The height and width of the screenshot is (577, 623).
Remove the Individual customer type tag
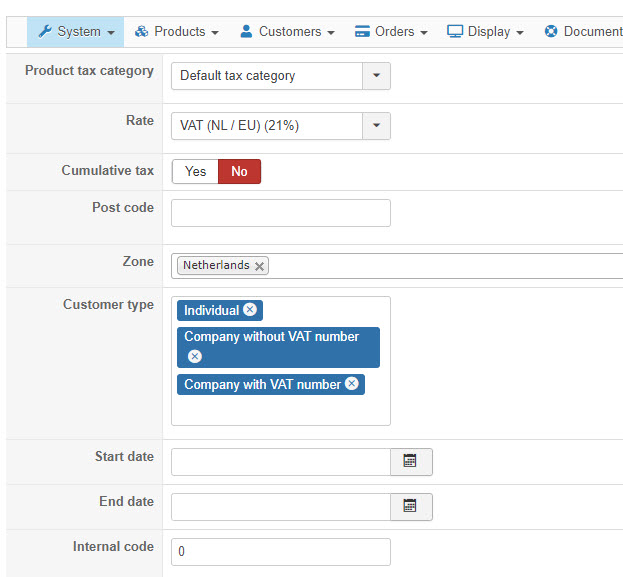coord(250,310)
